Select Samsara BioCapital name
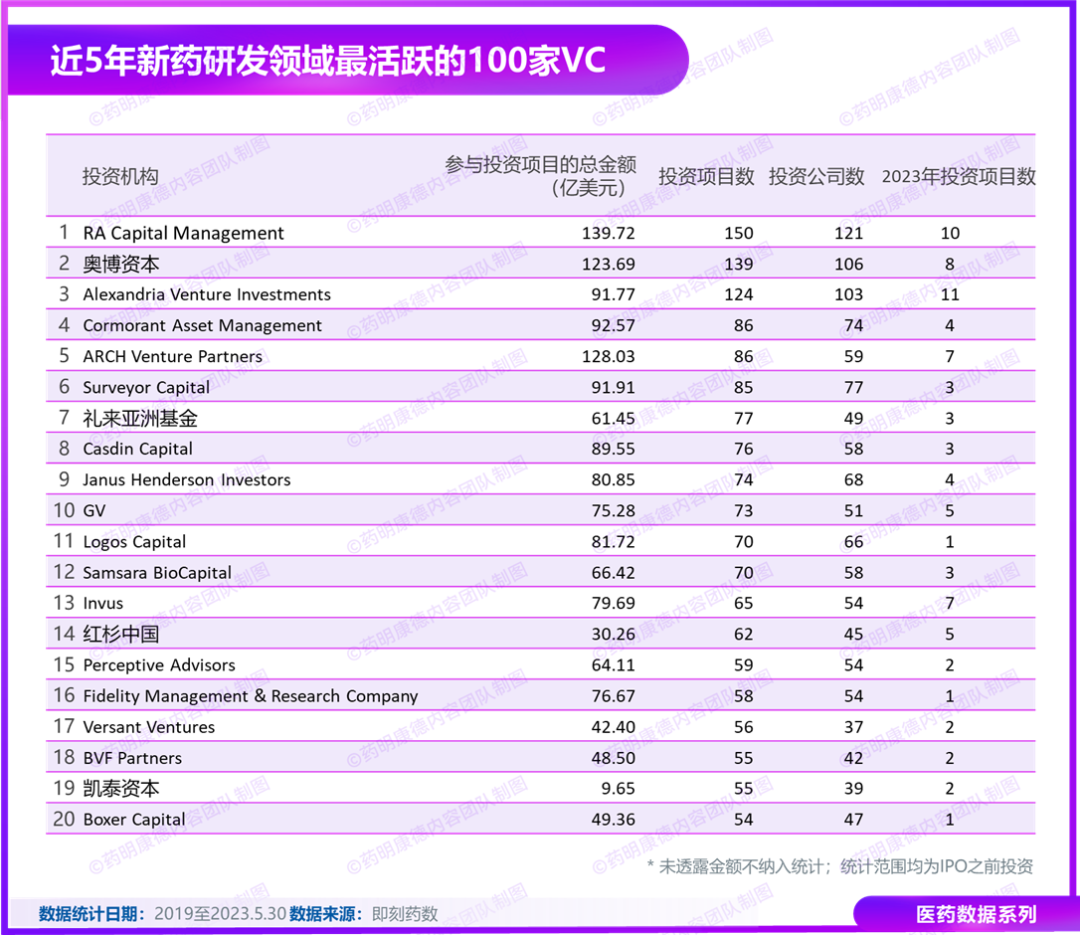Screen dimensions: 1080x935 pyautogui.click(x=157, y=573)
